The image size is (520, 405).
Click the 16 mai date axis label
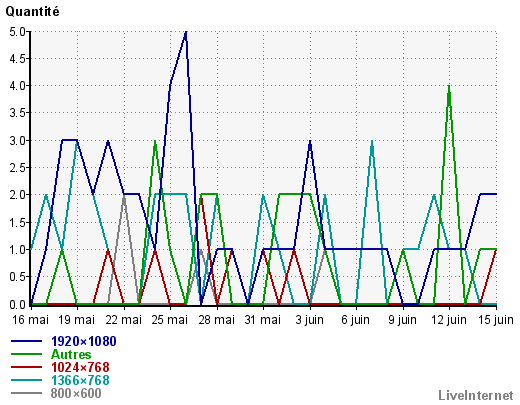(x=30, y=320)
